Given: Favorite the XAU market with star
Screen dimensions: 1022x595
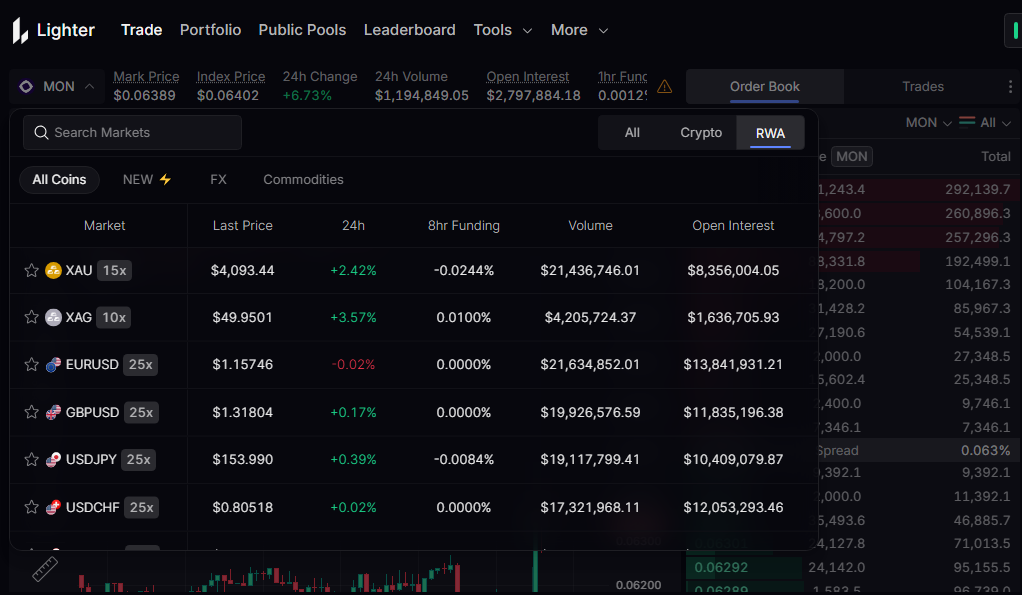Looking at the screenshot, I should pyautogui.click(x=31, y=270).
